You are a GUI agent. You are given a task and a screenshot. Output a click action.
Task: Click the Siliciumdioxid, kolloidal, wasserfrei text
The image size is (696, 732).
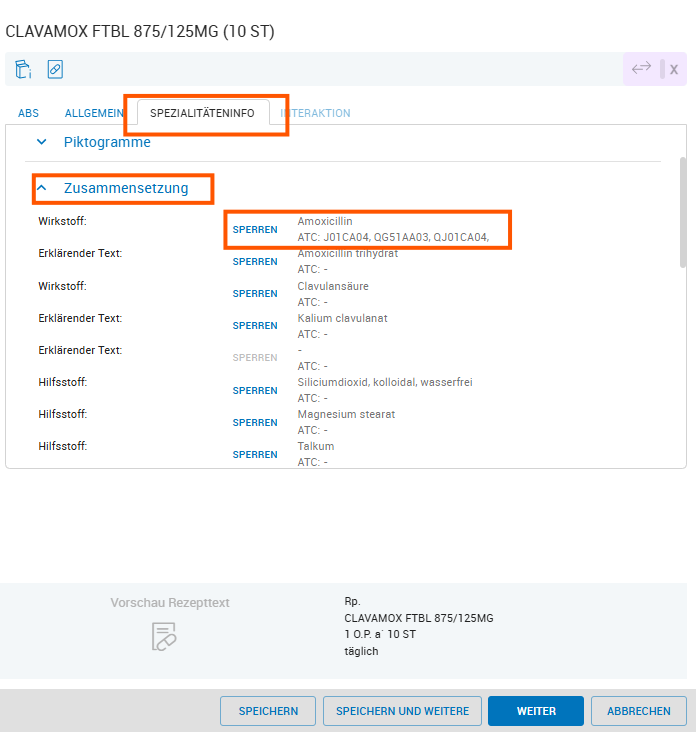tap(385, 382)
